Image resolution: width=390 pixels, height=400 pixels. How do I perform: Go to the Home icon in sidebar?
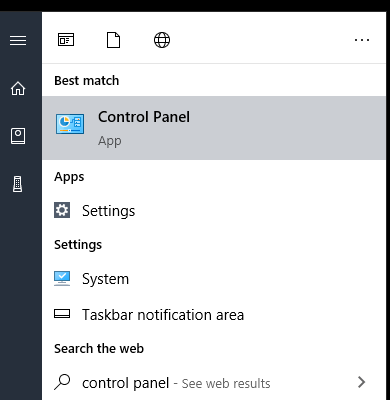click(x=18, y=88)
